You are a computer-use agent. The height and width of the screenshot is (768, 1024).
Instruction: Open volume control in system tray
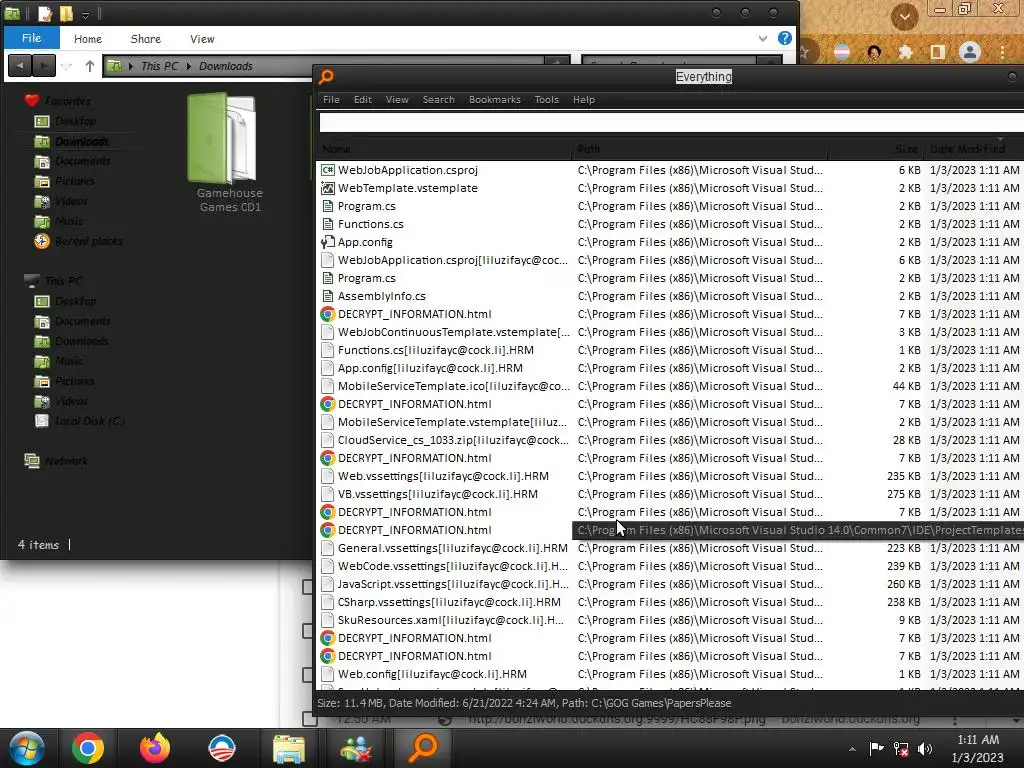click(x=924, y=749)
